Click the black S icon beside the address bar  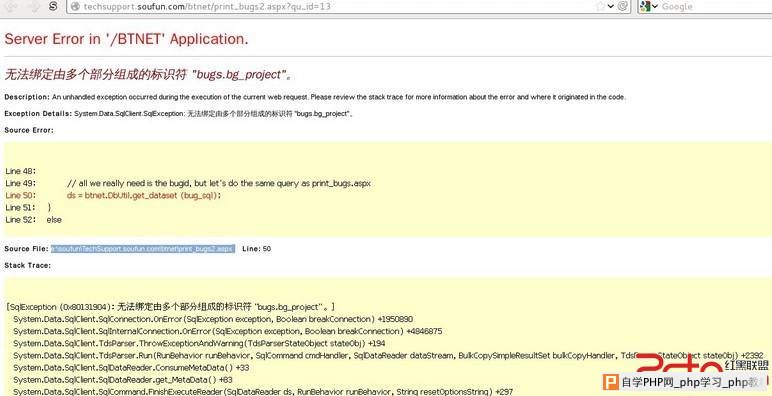tap(54, 6)
